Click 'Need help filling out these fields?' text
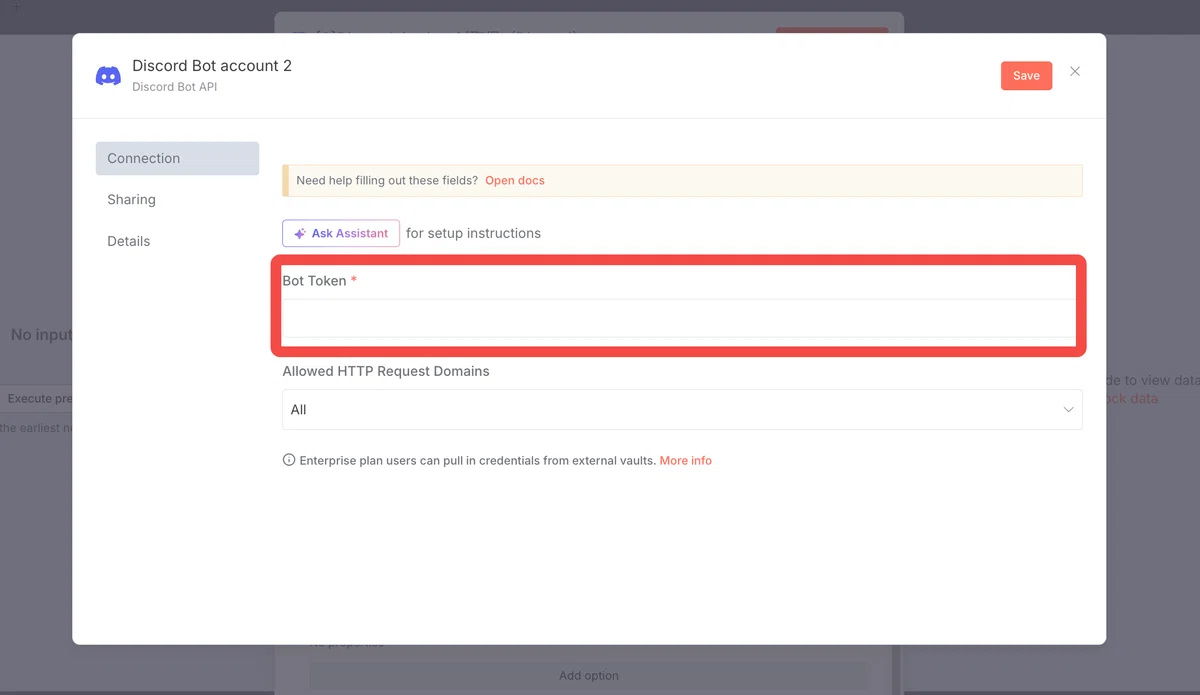Viewport: 1200px width, 695px height. click(387, 181)
